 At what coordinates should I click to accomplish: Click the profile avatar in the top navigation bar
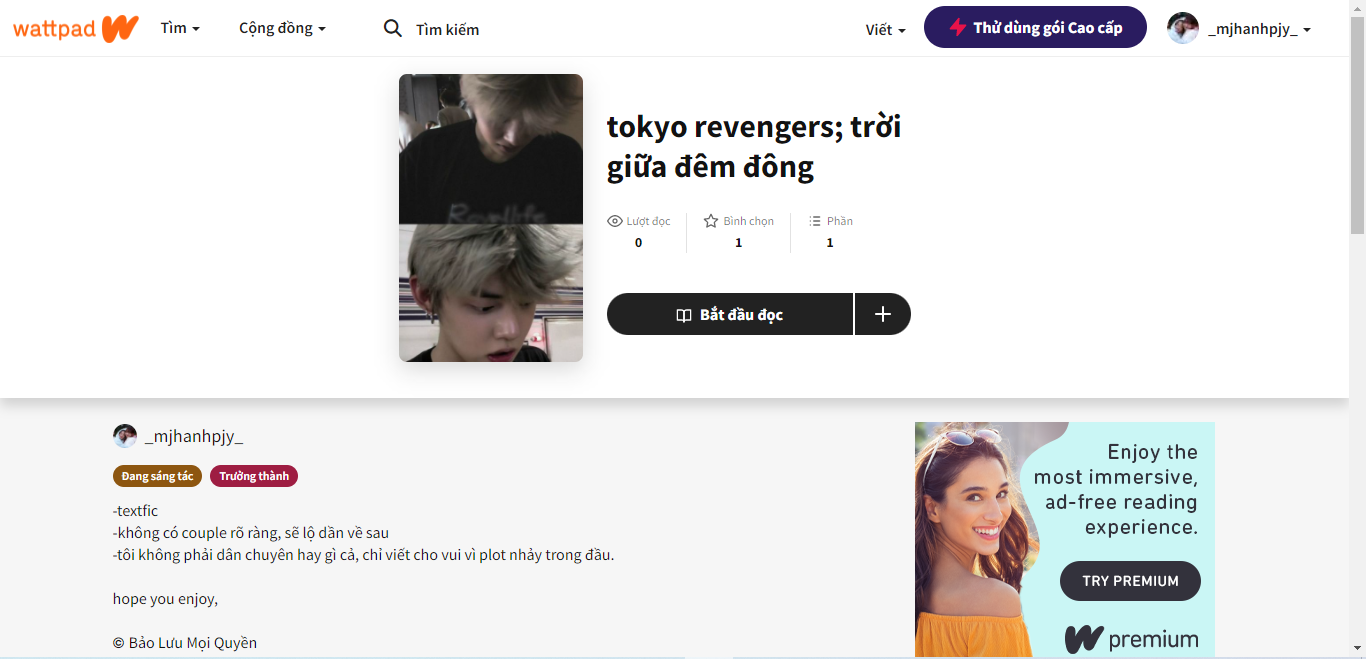[1183, 29]
